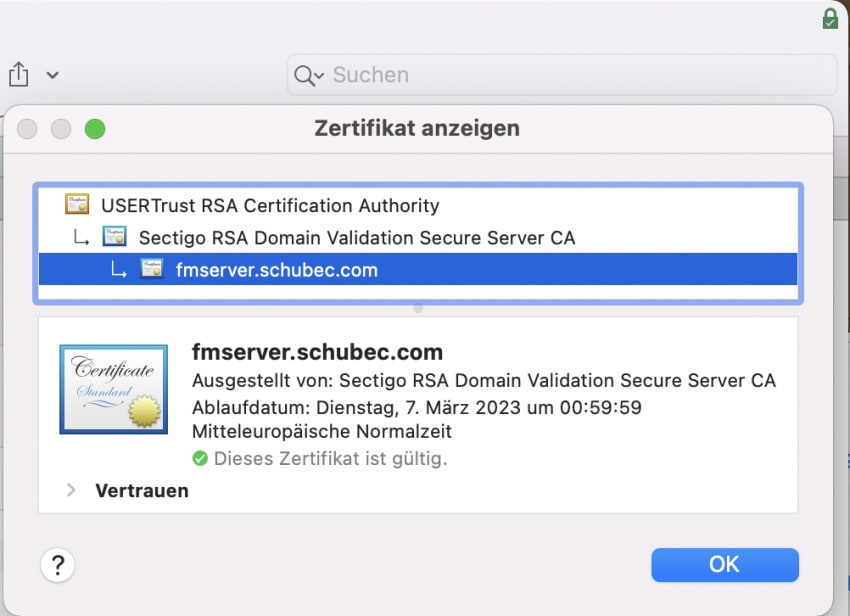
Task: Open the search magnifier options menu
Action: 308,75
